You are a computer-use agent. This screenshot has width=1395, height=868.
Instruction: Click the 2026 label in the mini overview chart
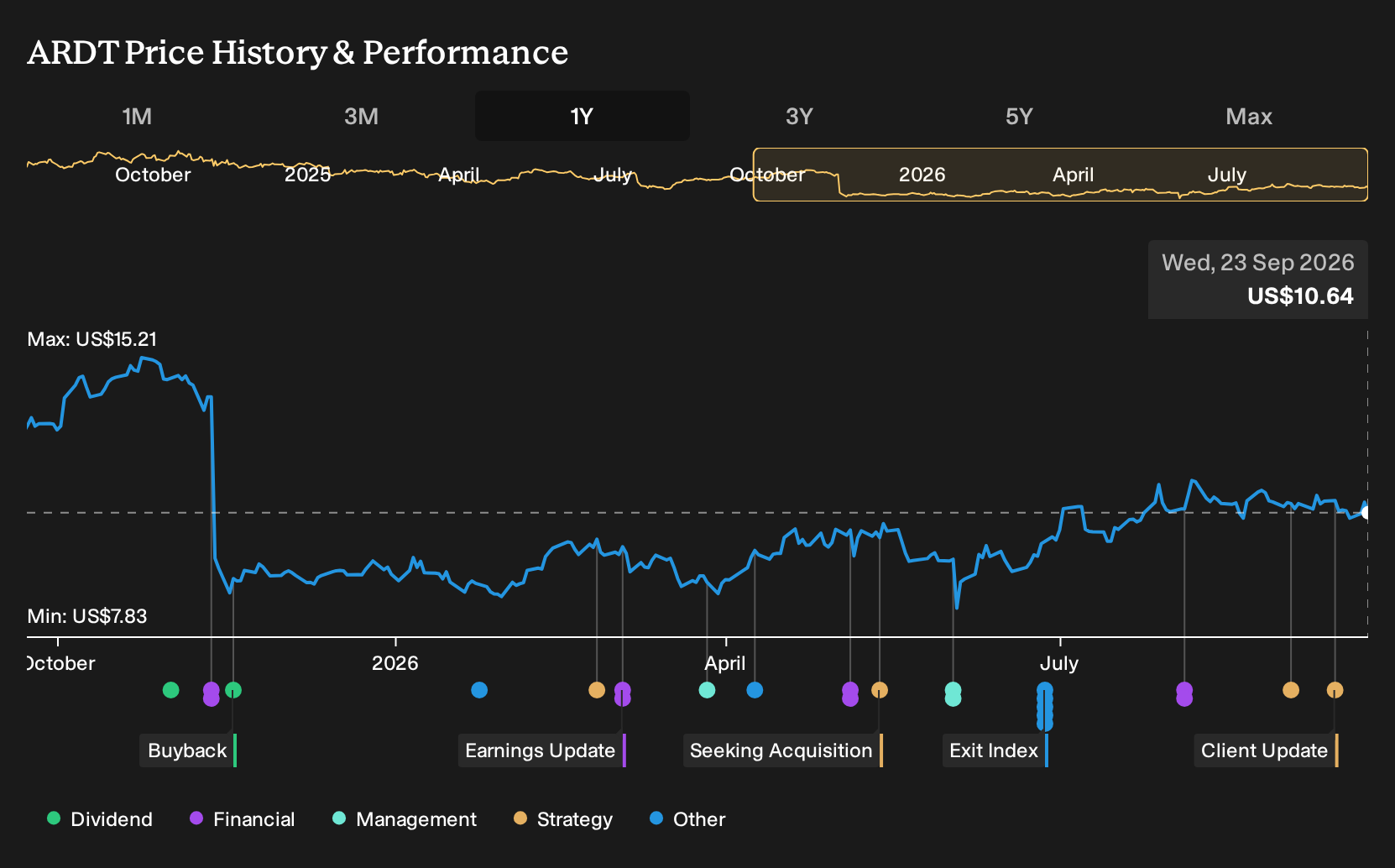click(x=922, y=175)
